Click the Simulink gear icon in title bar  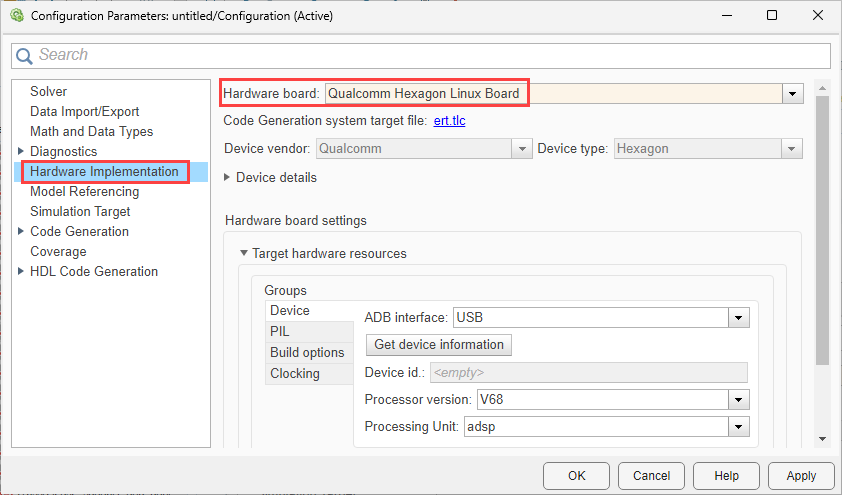coord(16,16)
